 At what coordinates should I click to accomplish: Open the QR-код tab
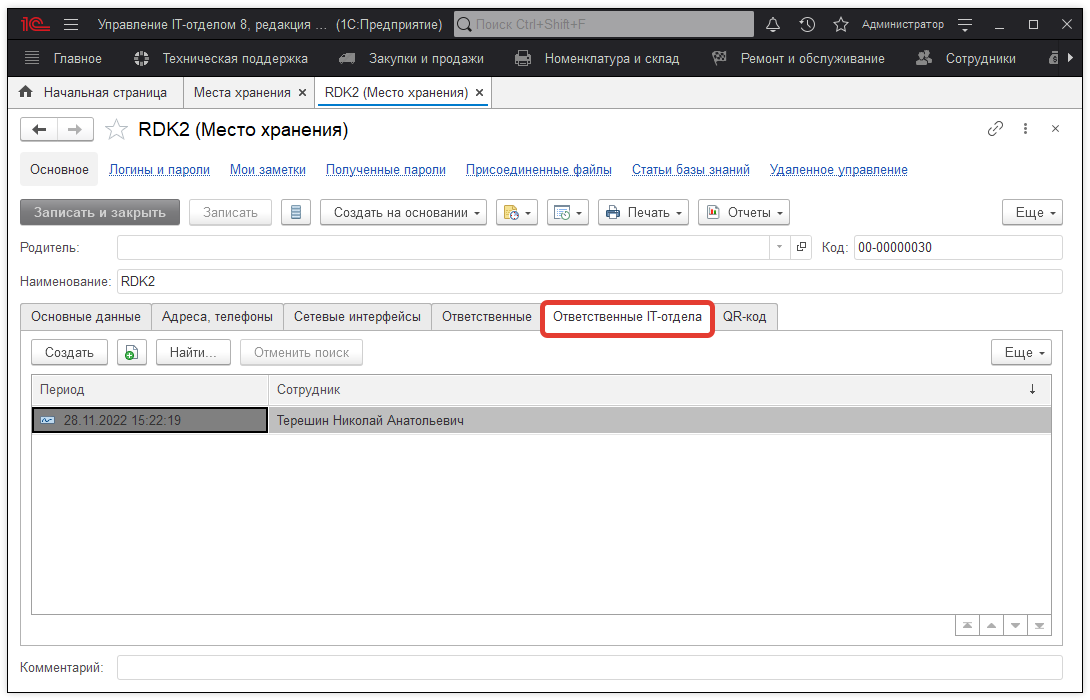click(744, 317)
